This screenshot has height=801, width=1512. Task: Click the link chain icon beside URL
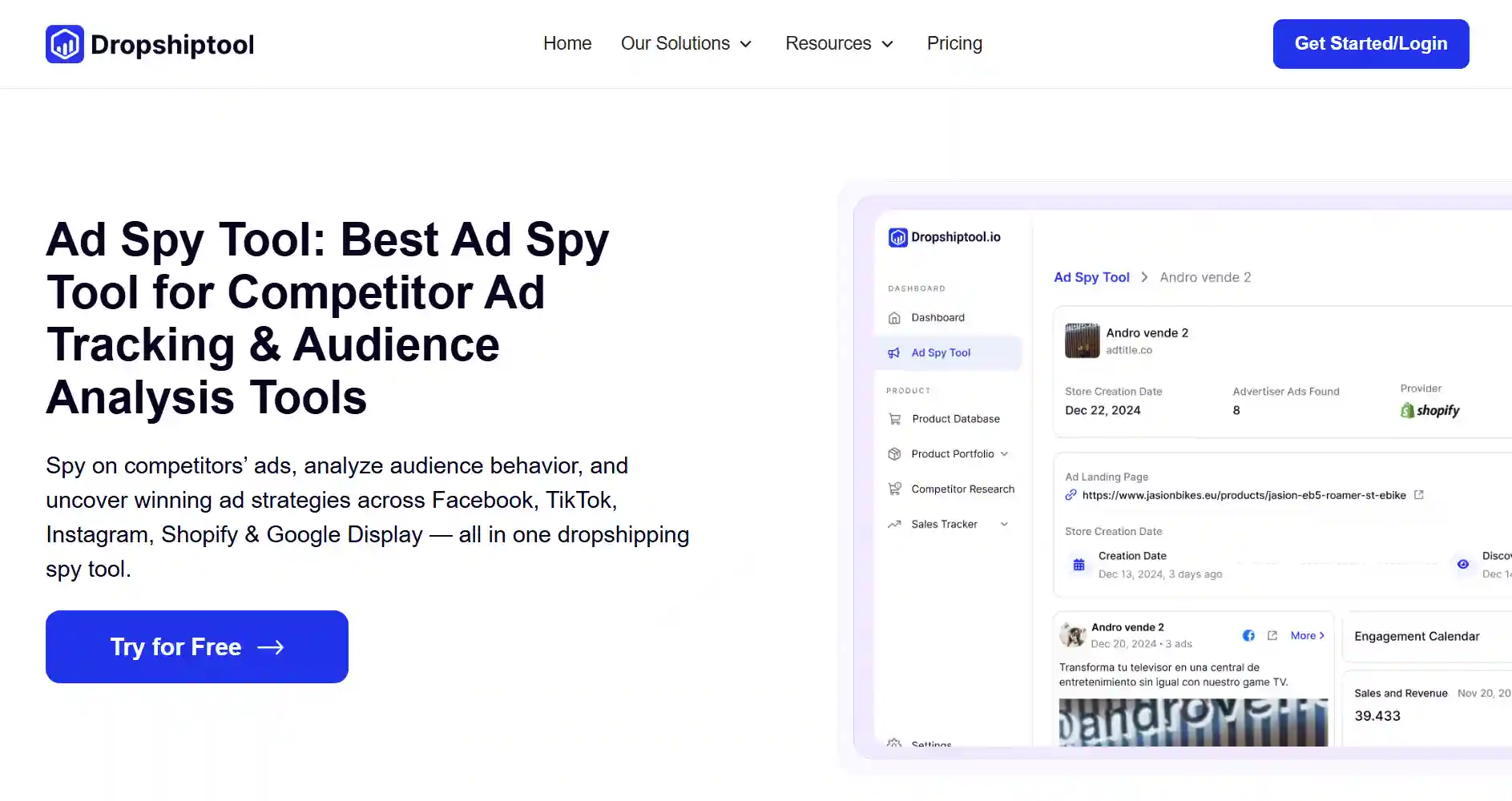click(x=1070, y=495)
